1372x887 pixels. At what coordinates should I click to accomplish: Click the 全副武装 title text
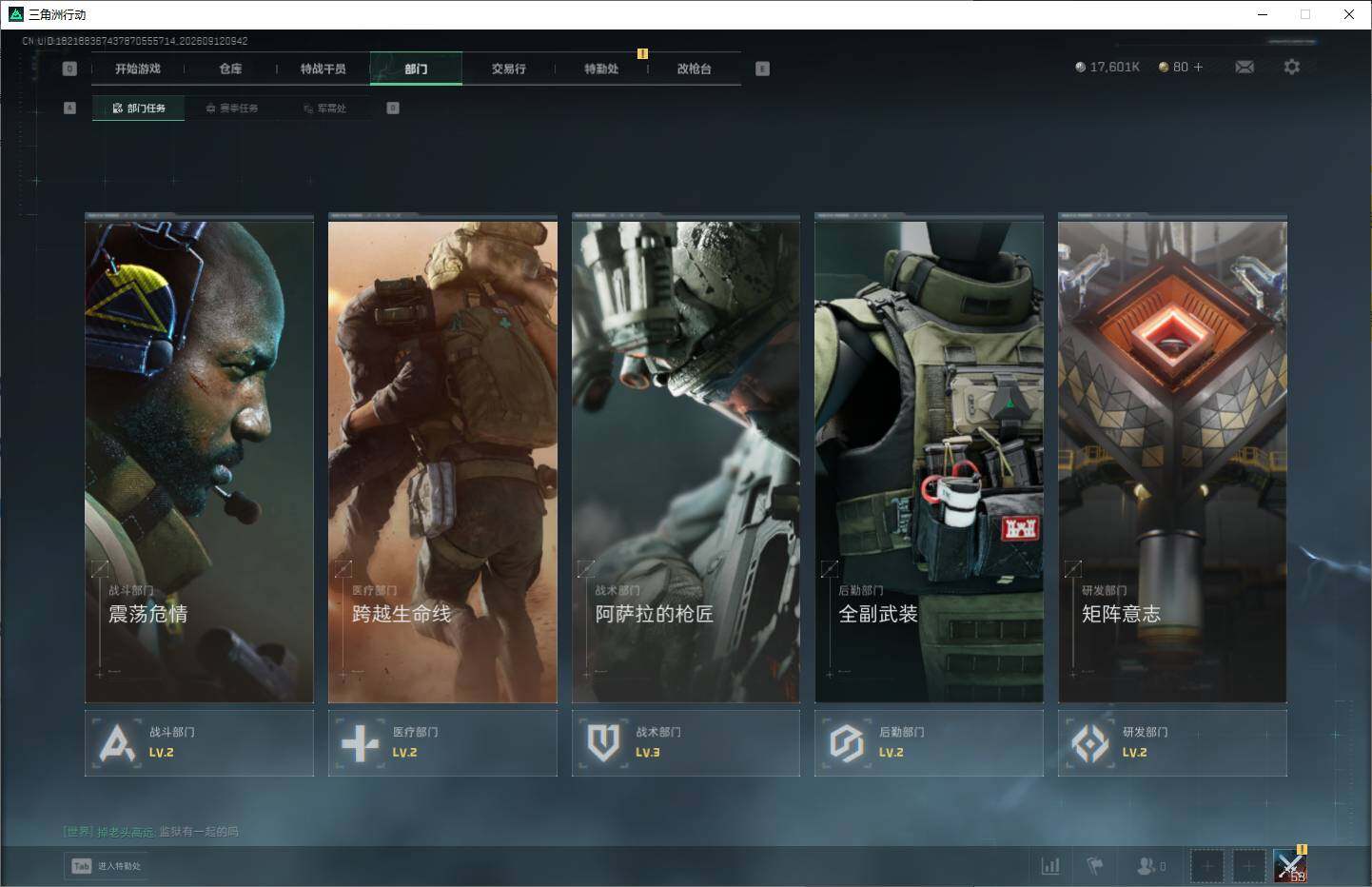pos(878,614)
